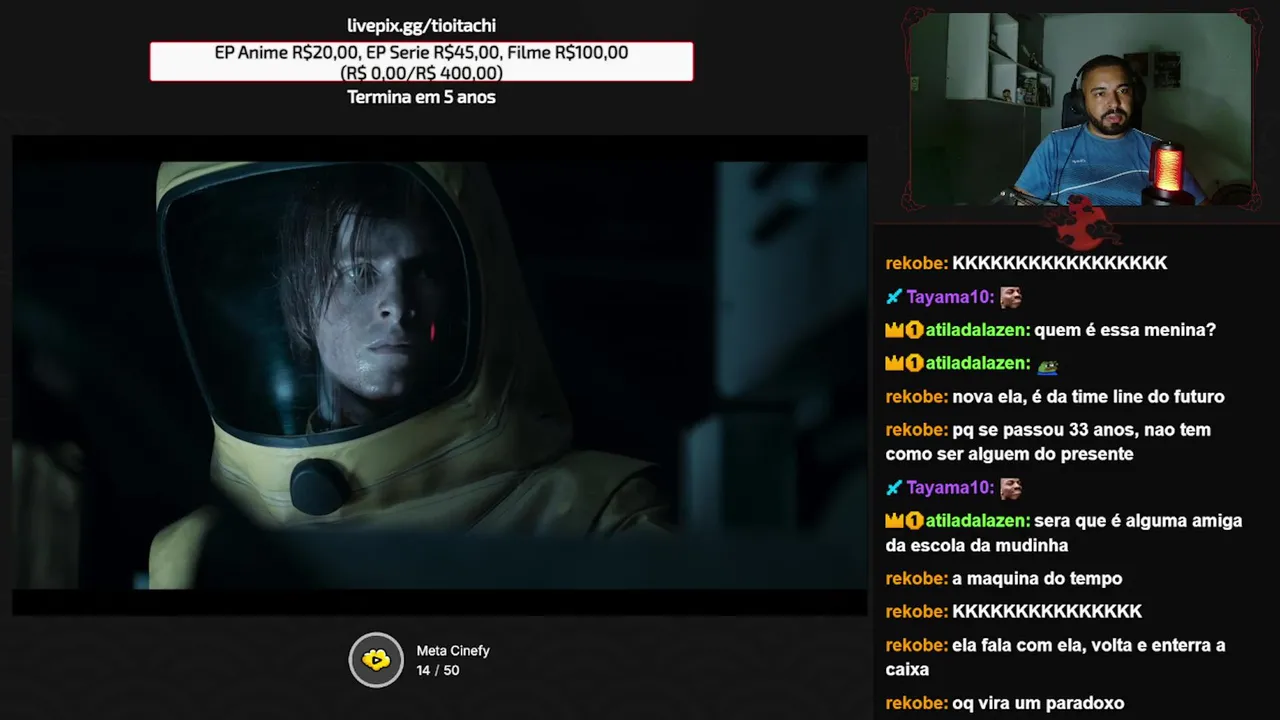Open the livepix.gg/tioitachi link
This screenshot has width=1280, height=720.
pyautogui.click(x=421, y=26)
